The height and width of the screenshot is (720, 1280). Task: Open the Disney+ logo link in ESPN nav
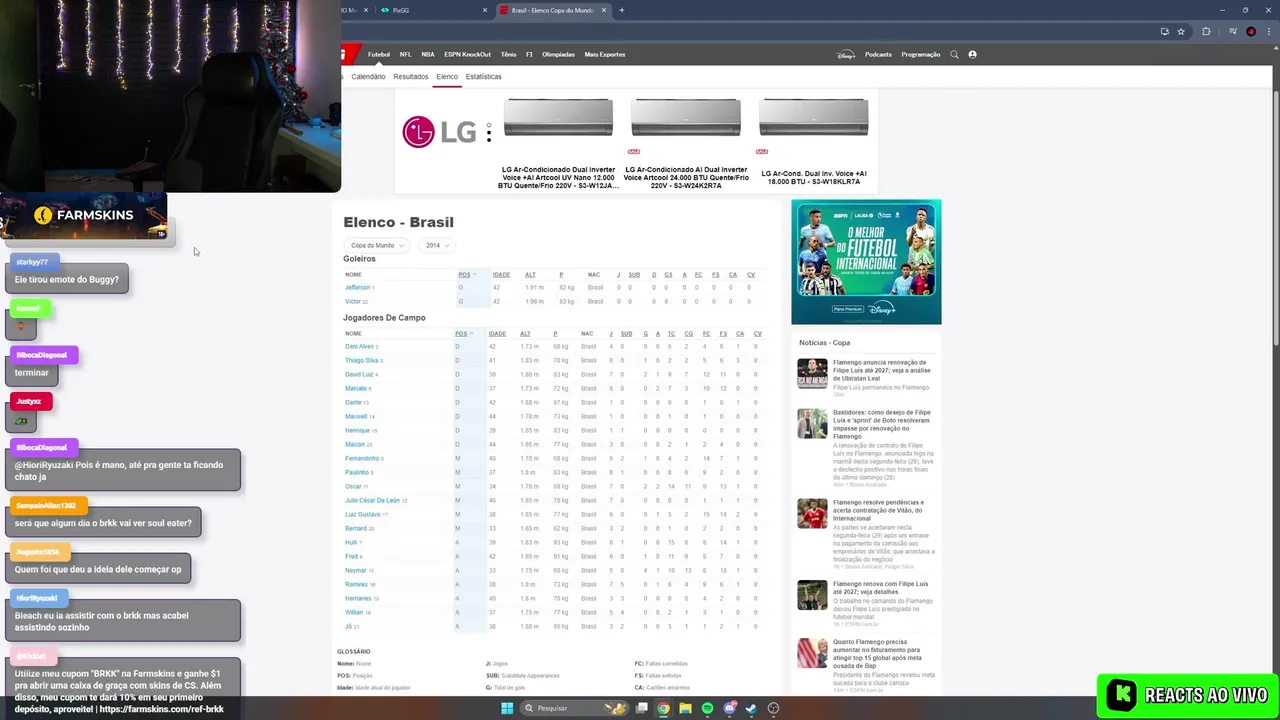[845, 54]
